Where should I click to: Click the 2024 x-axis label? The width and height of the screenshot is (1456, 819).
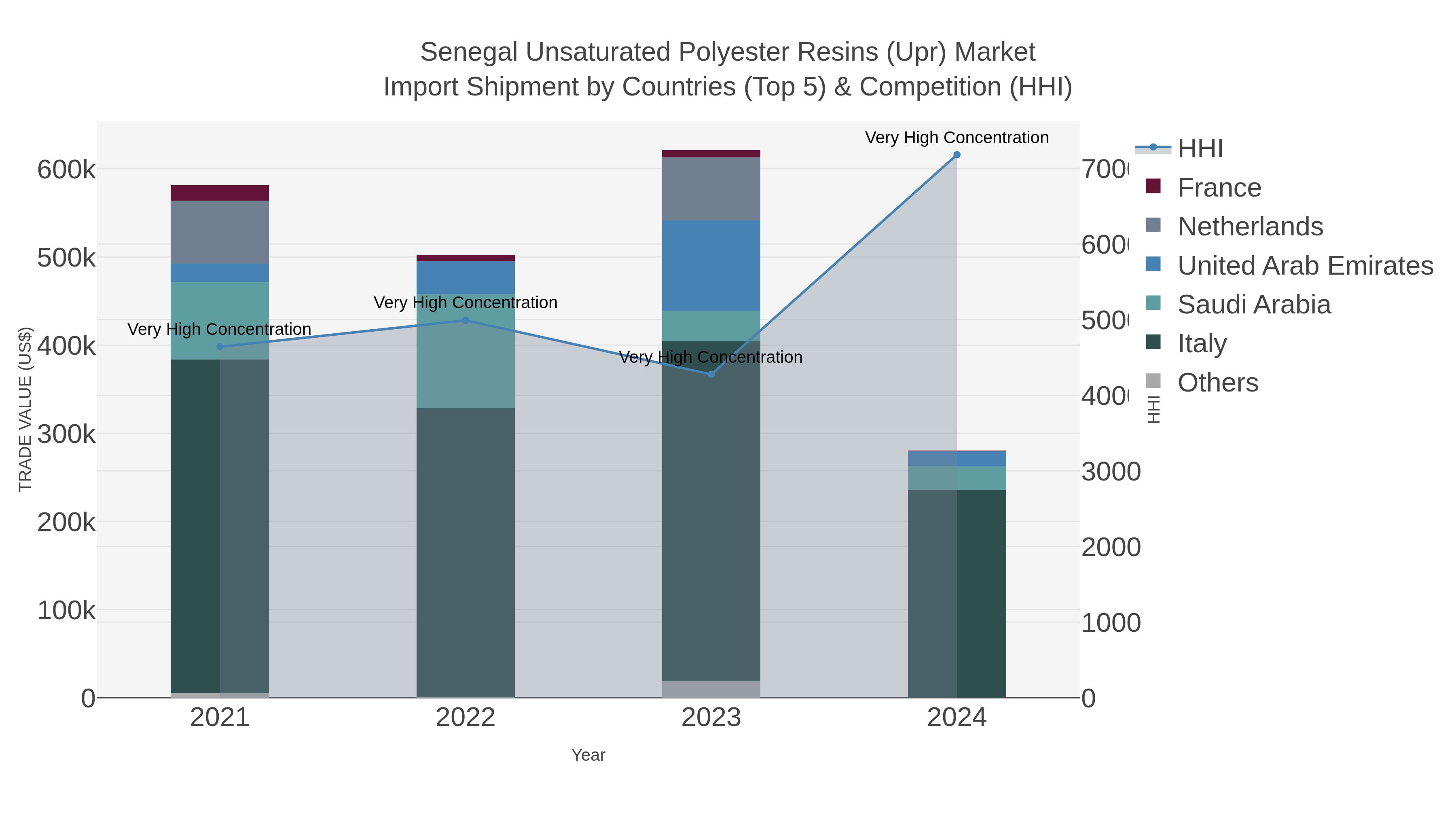957,718
